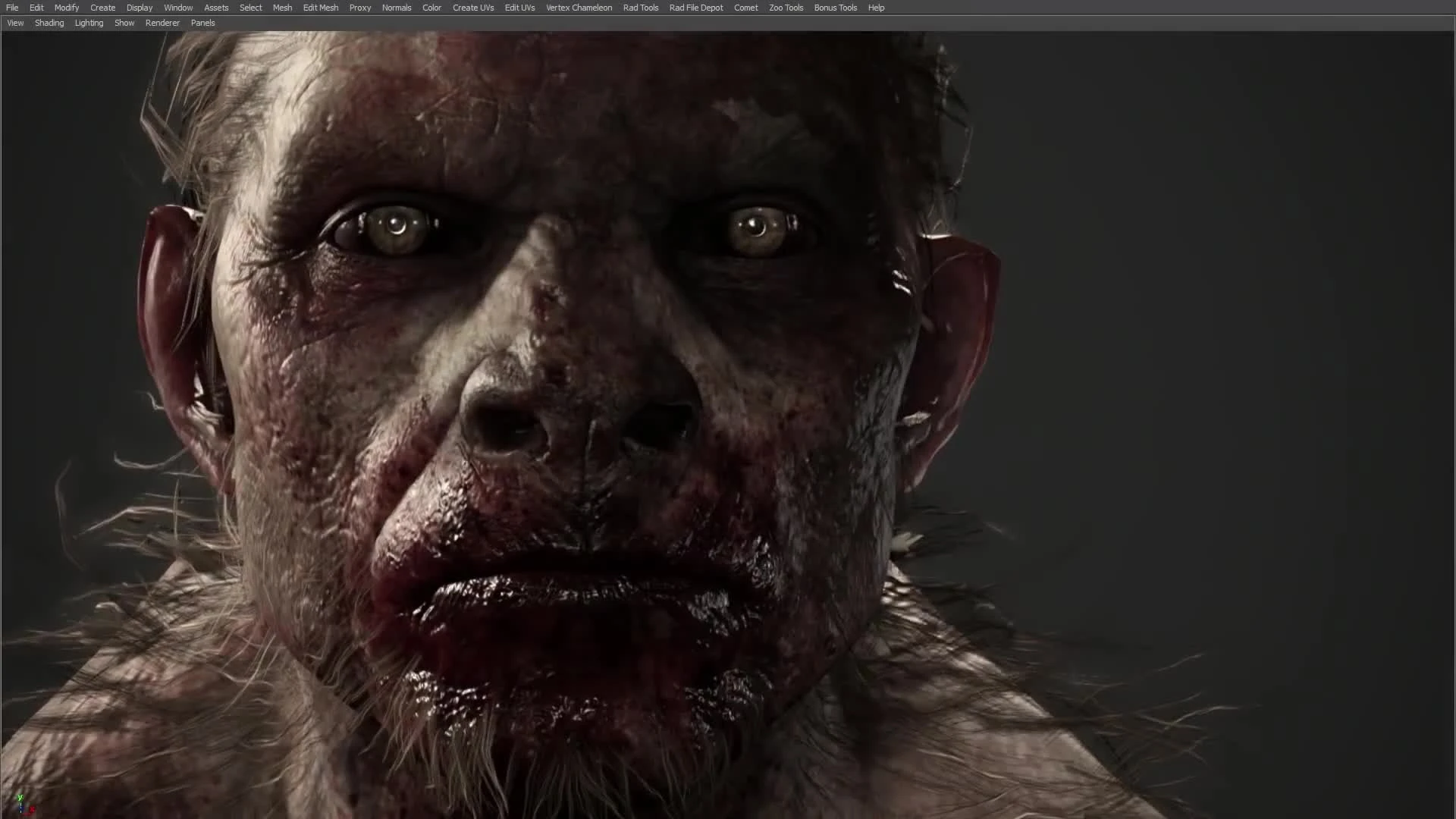Open the Zoo Tools menu
Viewport: 1456px width, 819px height.
coord(786,8)
